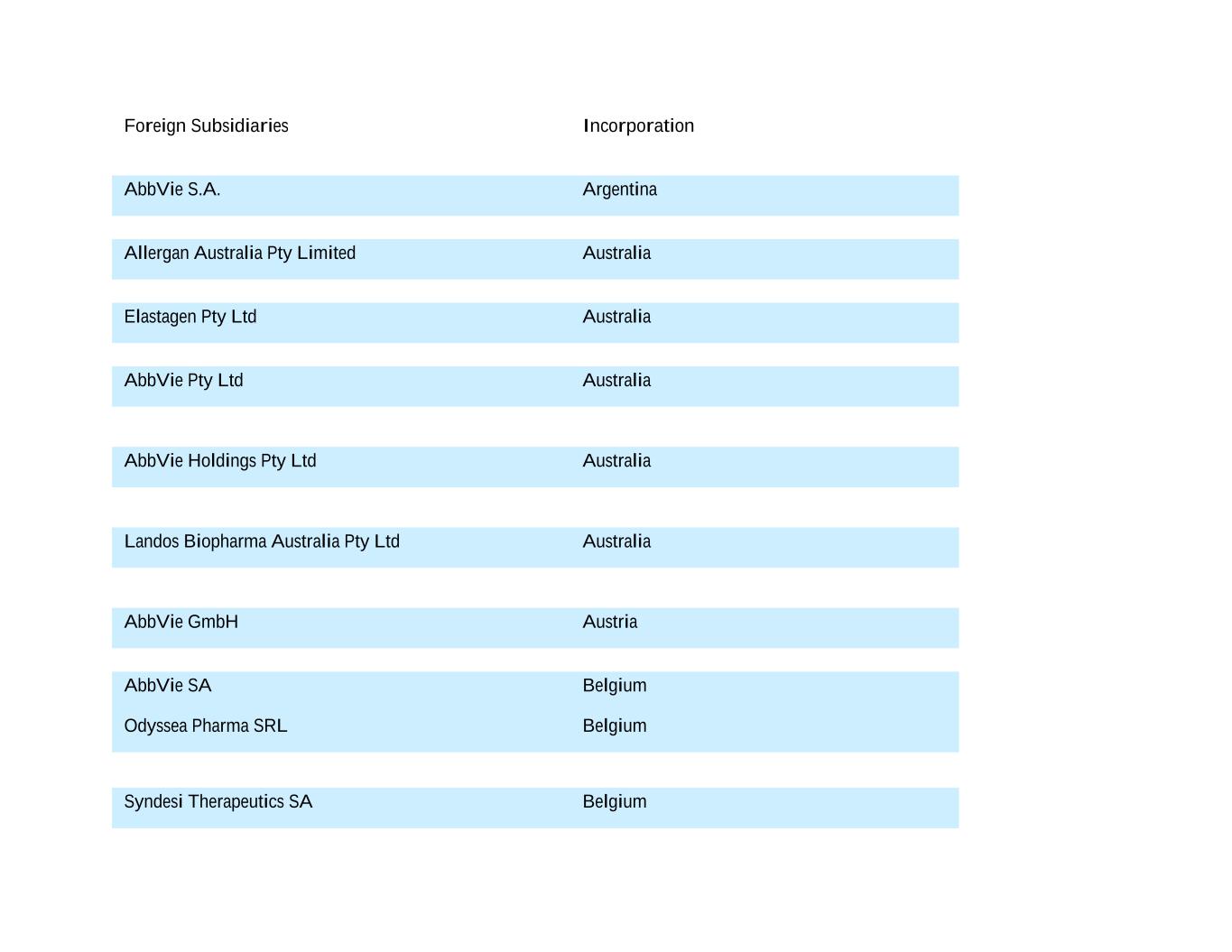Image resolution: width=1232 pixels, height=952 pixels.
Task: Select the Syndesi Therapeutics SA entry
Action: click(x=218, y=802)
